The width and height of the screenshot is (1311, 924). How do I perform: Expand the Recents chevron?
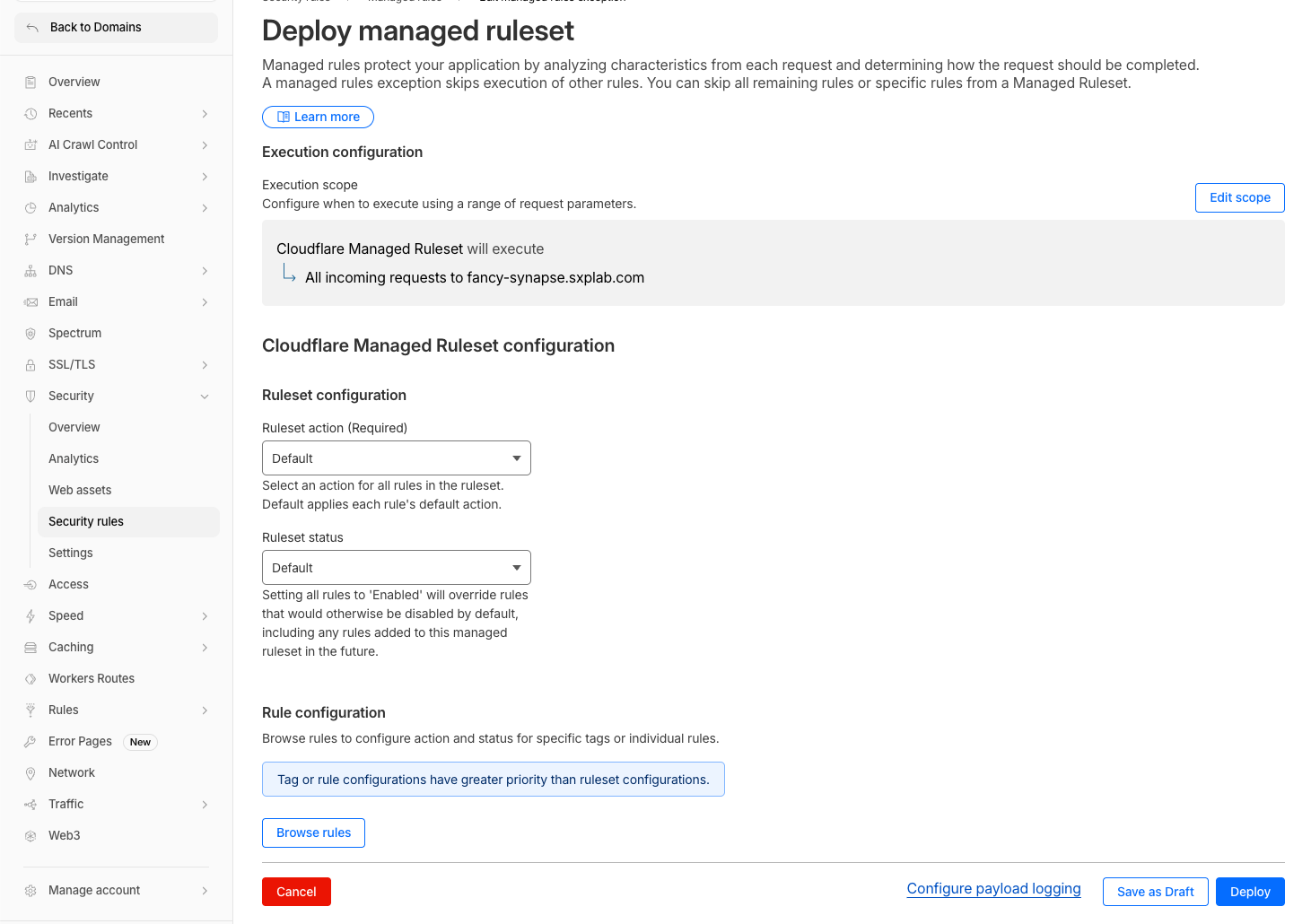(205, 113)
